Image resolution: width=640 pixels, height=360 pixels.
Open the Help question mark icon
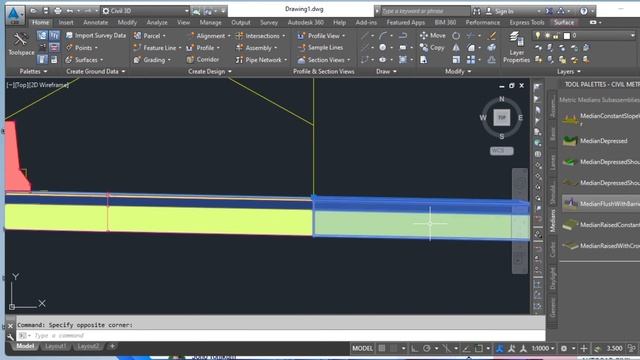click(584, 11)
